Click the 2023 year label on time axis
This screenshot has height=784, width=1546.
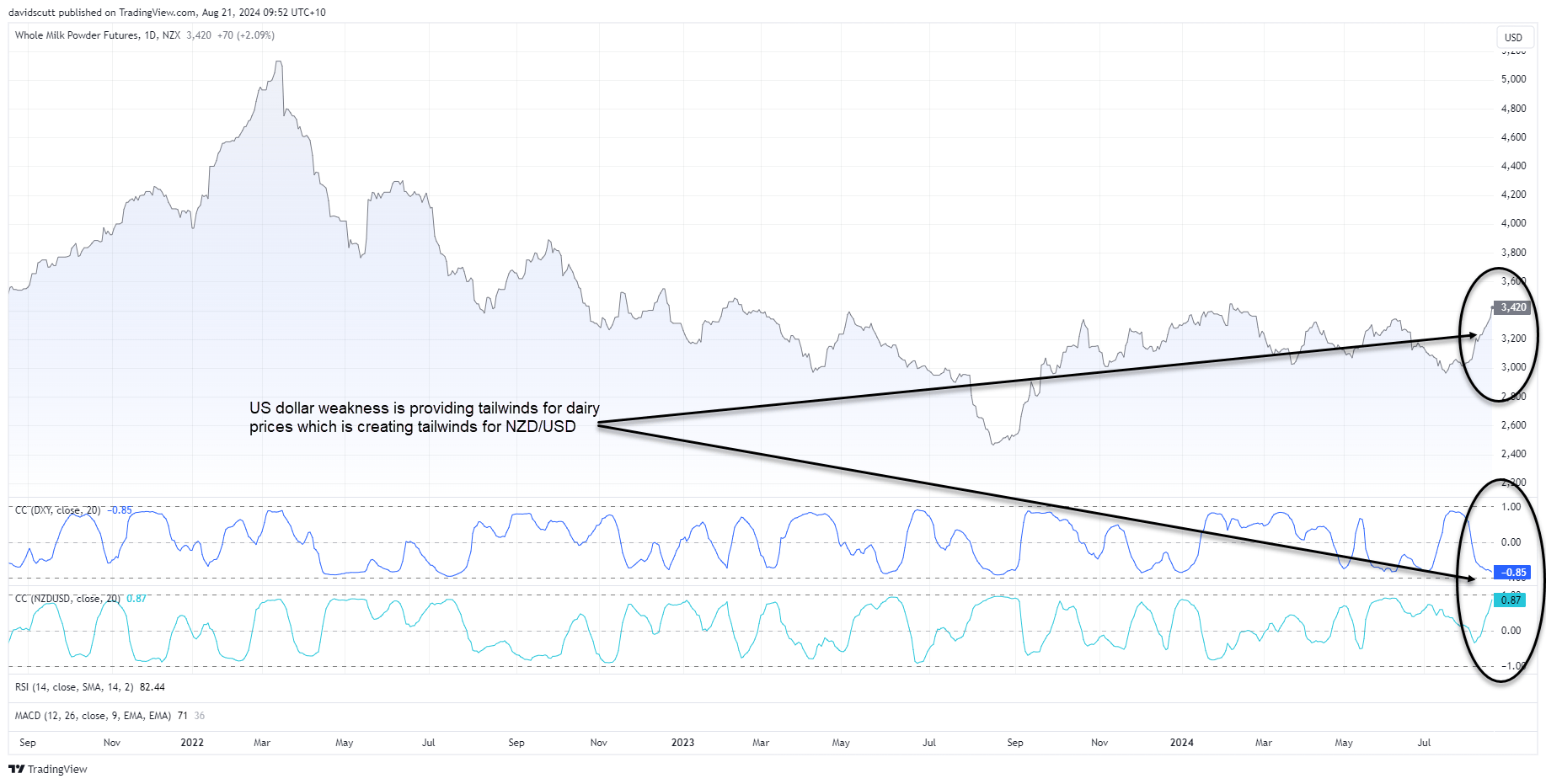tap(682, 743)
